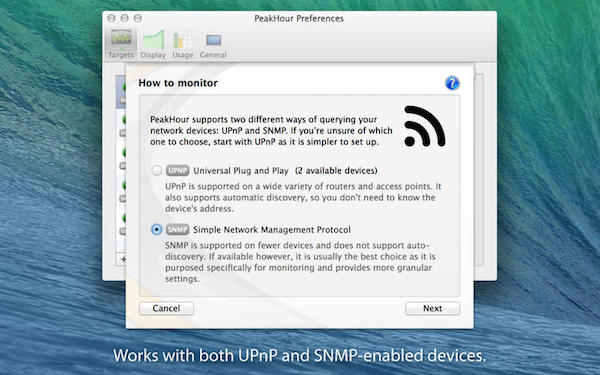600x375 pixels.
Task: Click Next to continue setup
Action: pos(432,308)
